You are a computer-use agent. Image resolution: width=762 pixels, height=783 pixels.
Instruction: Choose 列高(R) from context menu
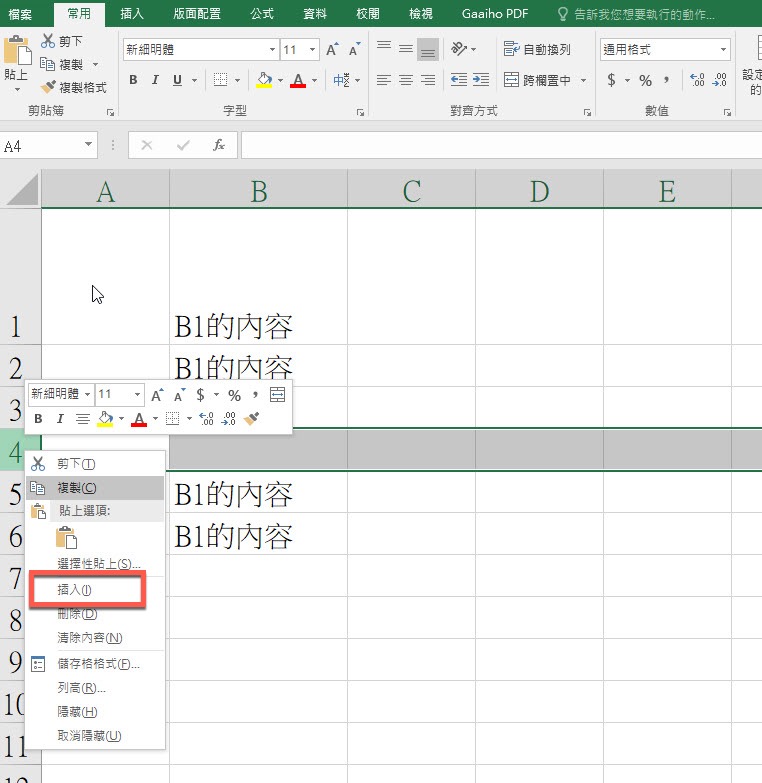tap(95, 688)
